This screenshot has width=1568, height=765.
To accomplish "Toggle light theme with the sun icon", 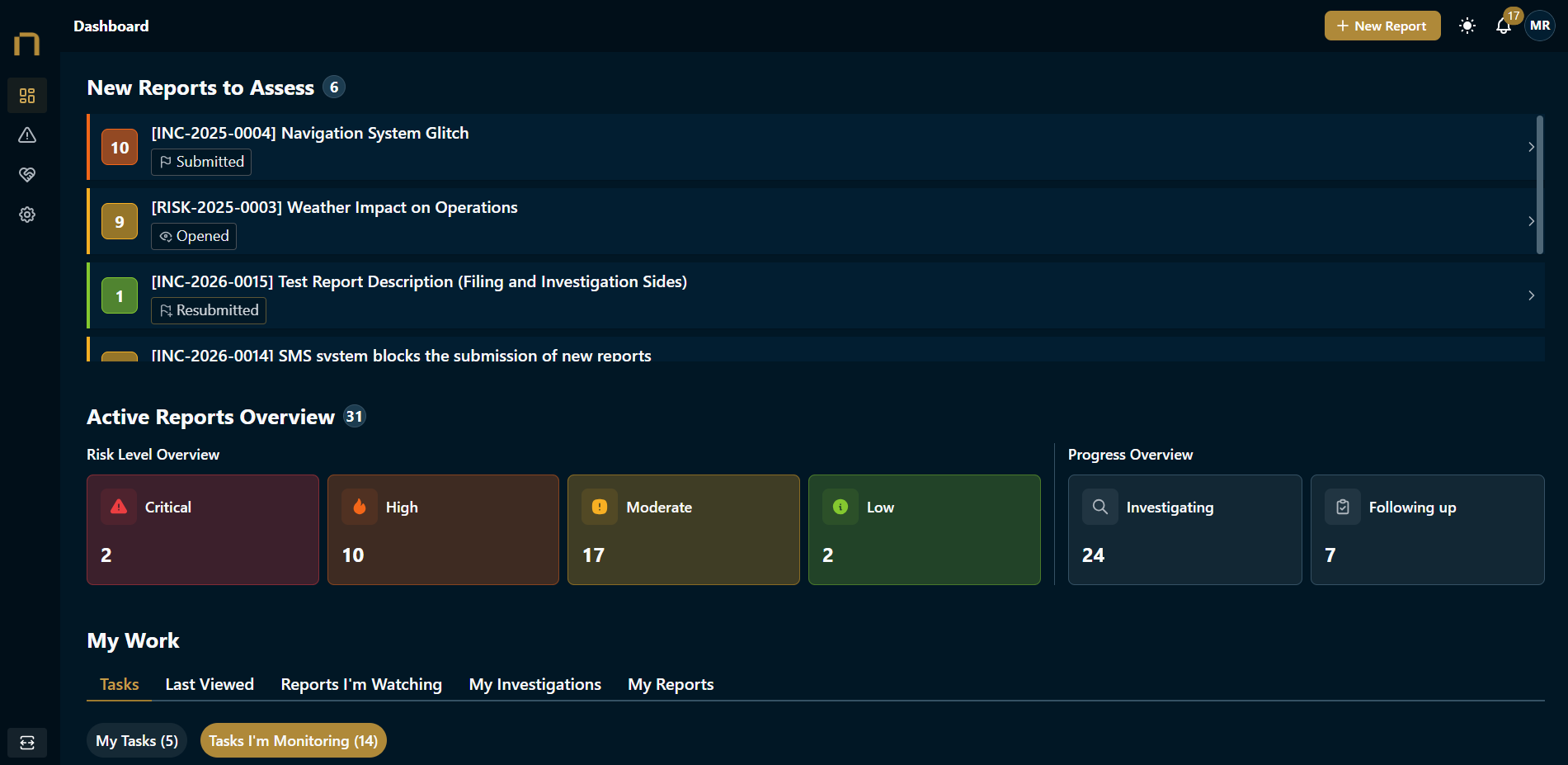I will point(1467,26).
